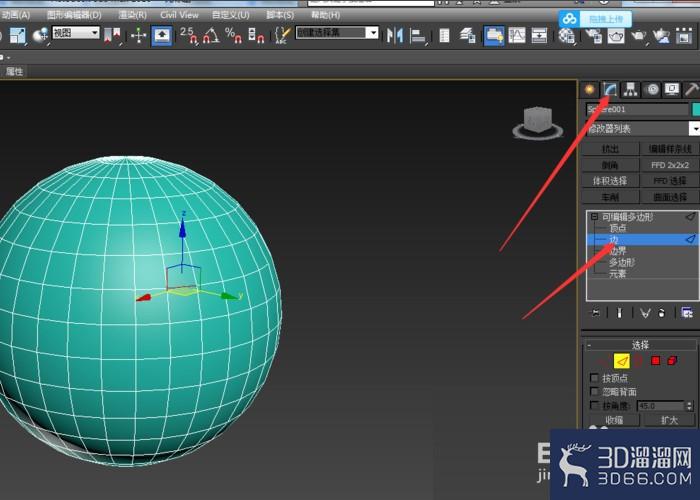Screen dimensions: 700x500
Task: Click the select and manipulate crosshair icon
Action: 139,35
